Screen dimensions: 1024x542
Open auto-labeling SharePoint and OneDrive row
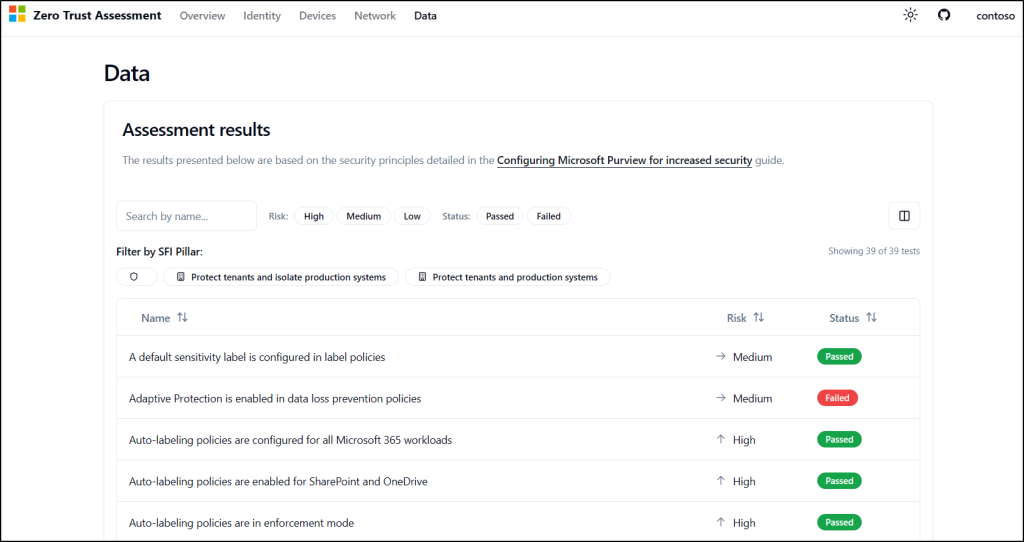(x=518, y=481)
